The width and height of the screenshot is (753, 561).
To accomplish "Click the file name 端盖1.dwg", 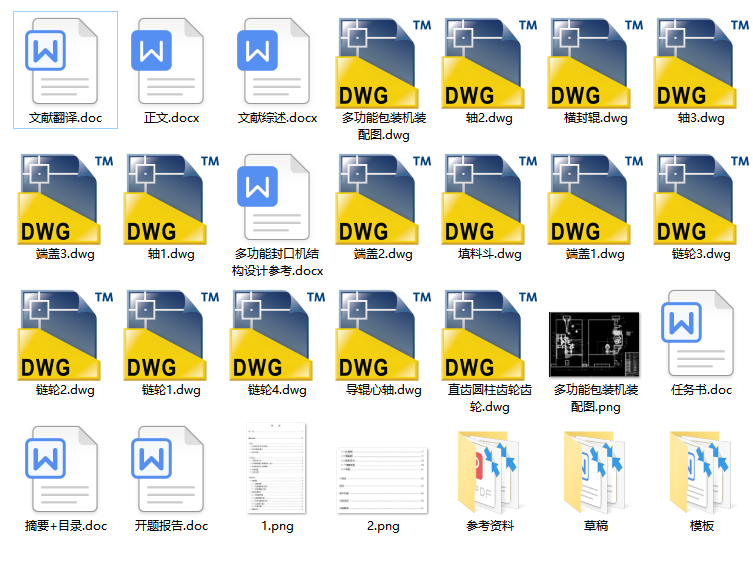I will click(595, 254).
